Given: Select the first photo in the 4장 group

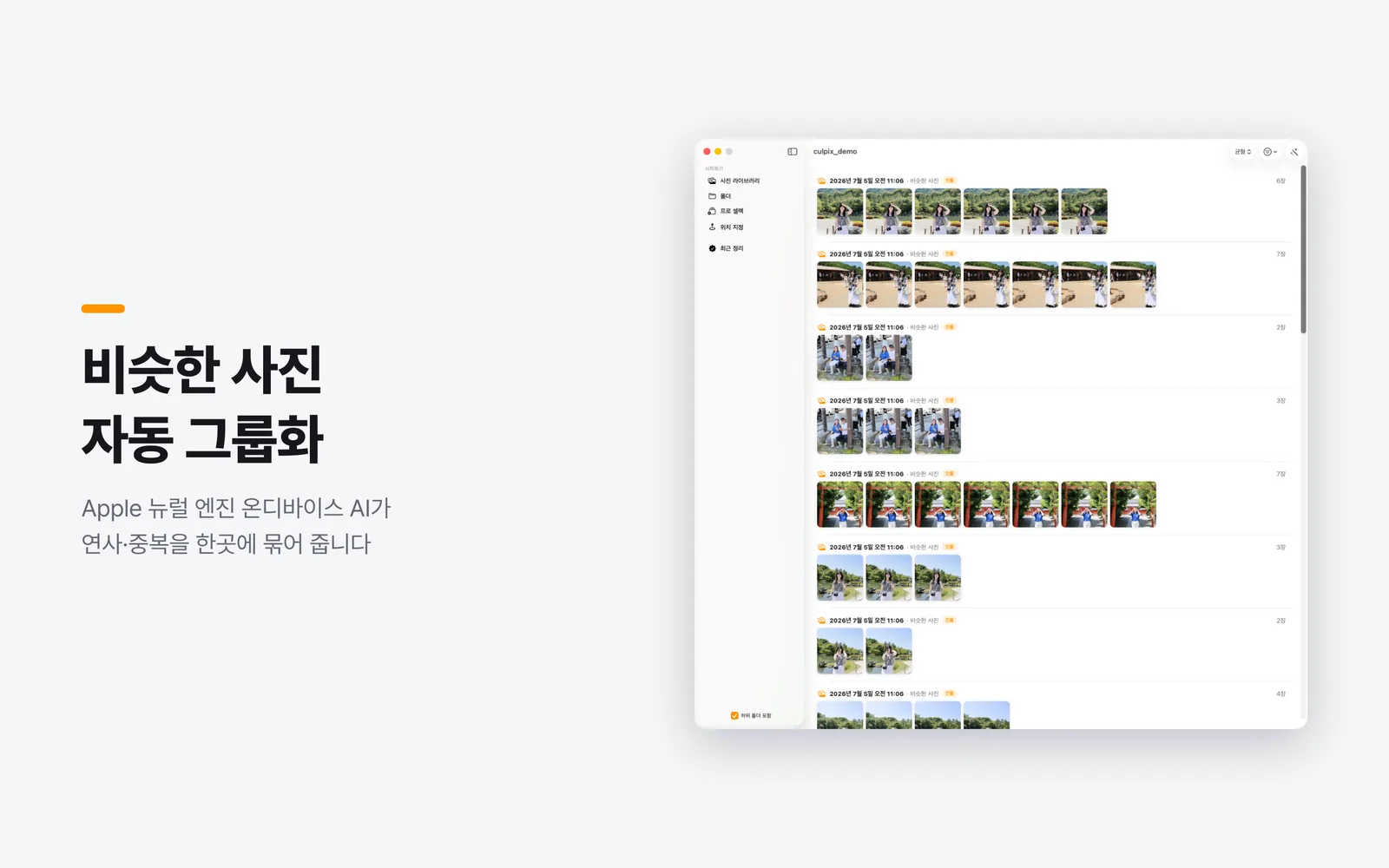Looking at the screenshot, I should click(840, 715).
